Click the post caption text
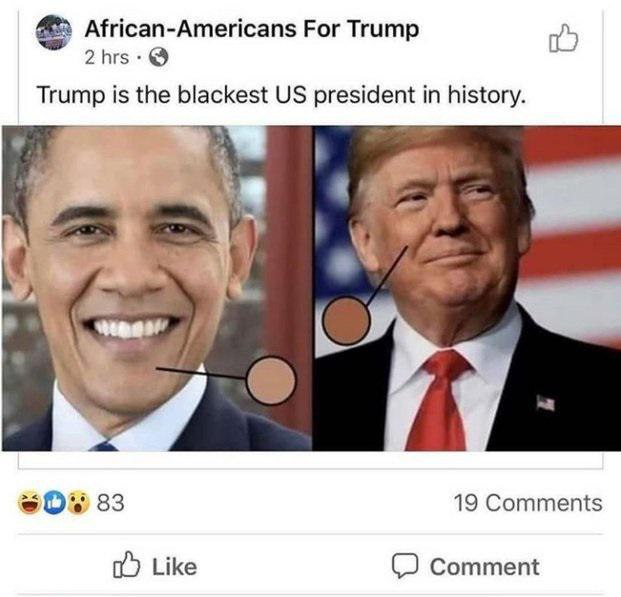 click(x=282, y=95)
